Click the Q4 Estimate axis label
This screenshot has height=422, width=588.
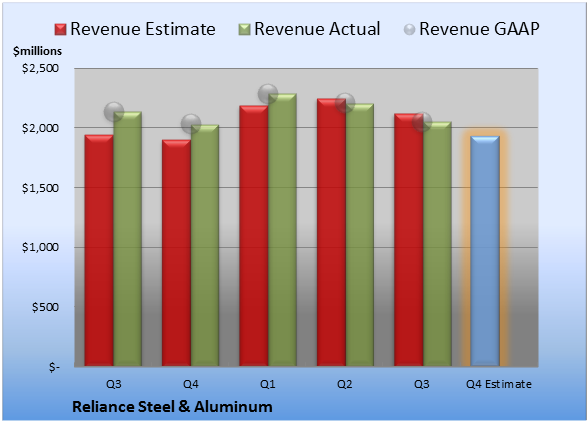click(499, 384)
